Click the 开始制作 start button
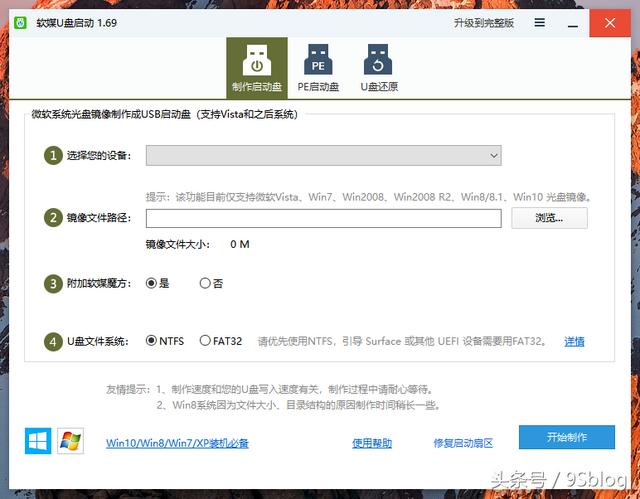The height and width of the screenshot is (499, 640). point(567,437)
